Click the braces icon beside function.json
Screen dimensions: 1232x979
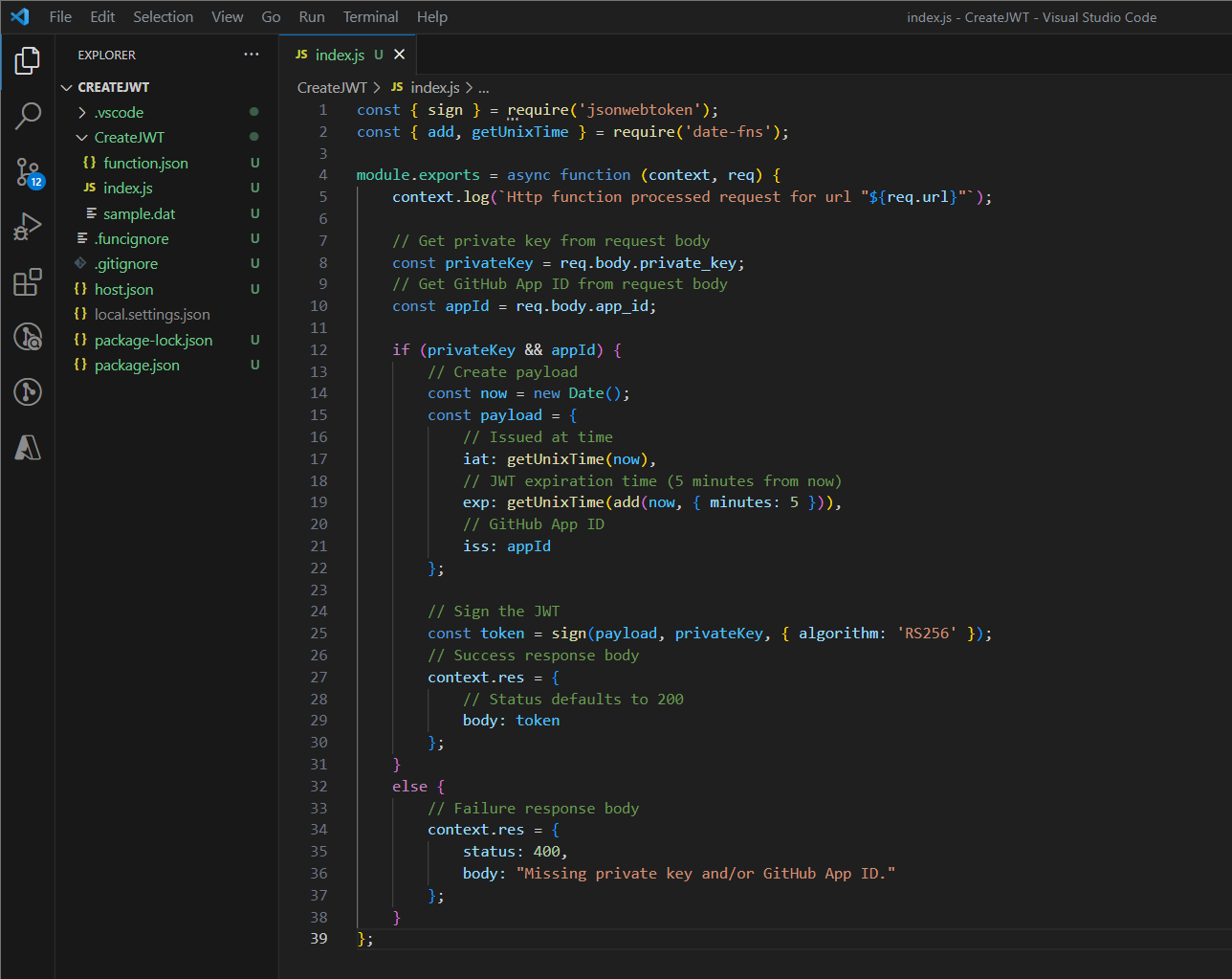tap(90, 163)
